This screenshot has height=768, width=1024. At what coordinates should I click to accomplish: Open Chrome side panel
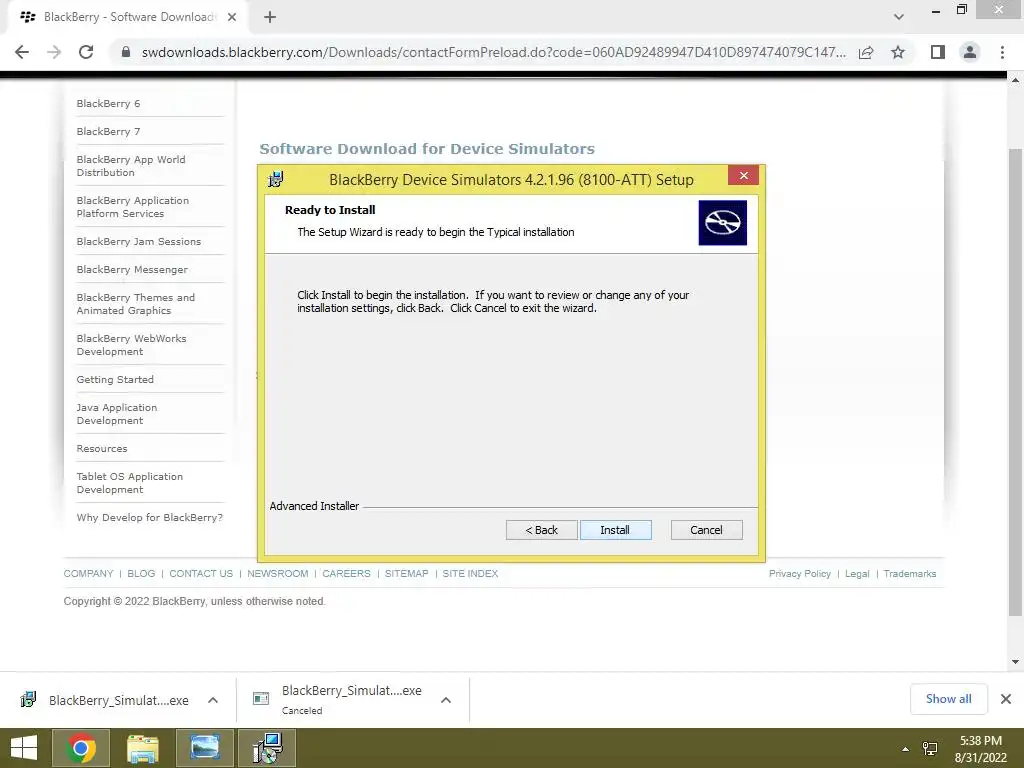pyautogui.click(x=938, y=52)
